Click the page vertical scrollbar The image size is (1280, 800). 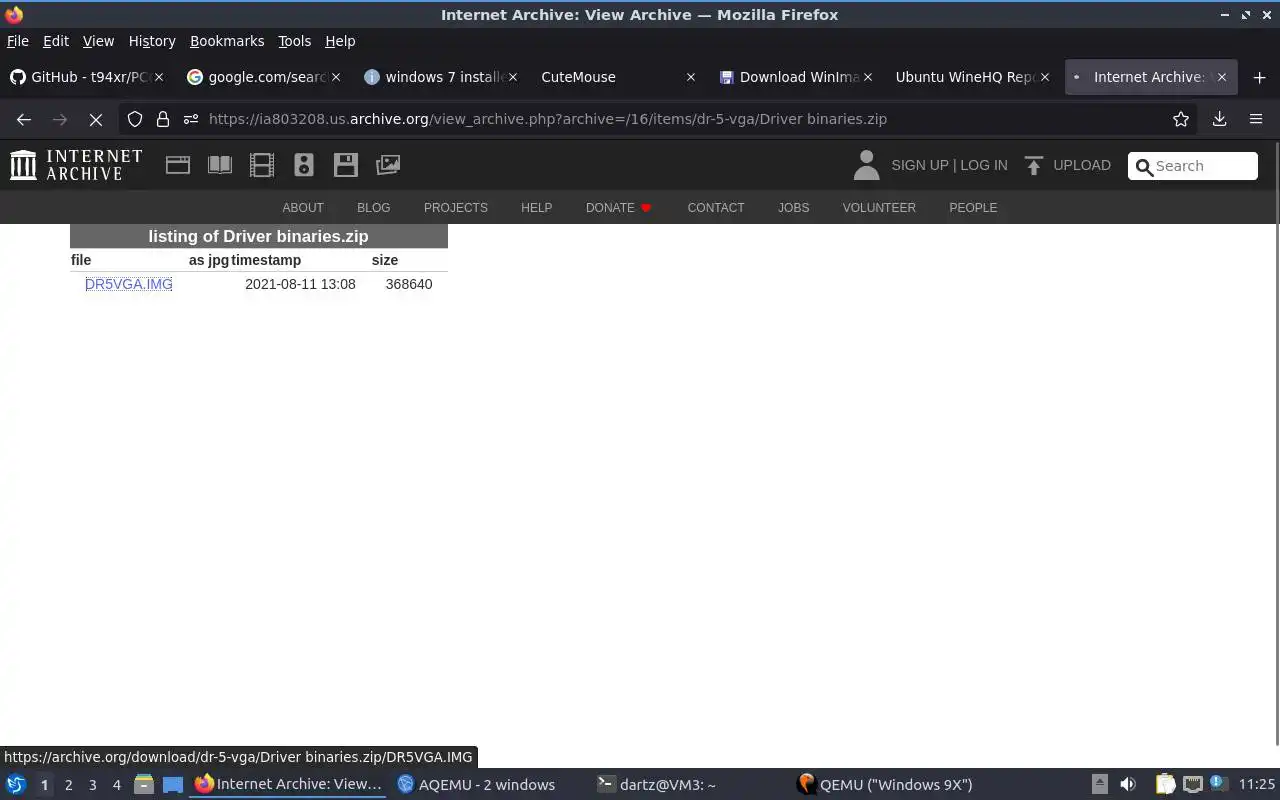(x=1276, y=445)
